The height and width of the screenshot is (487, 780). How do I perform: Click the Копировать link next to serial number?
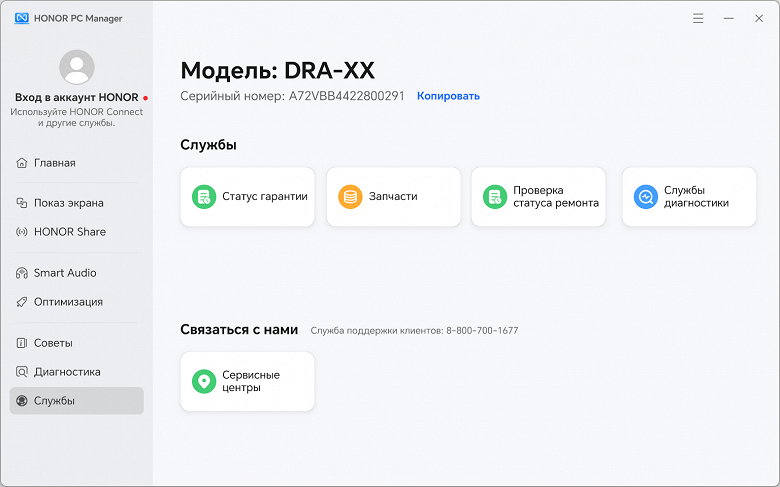point(448,96)
